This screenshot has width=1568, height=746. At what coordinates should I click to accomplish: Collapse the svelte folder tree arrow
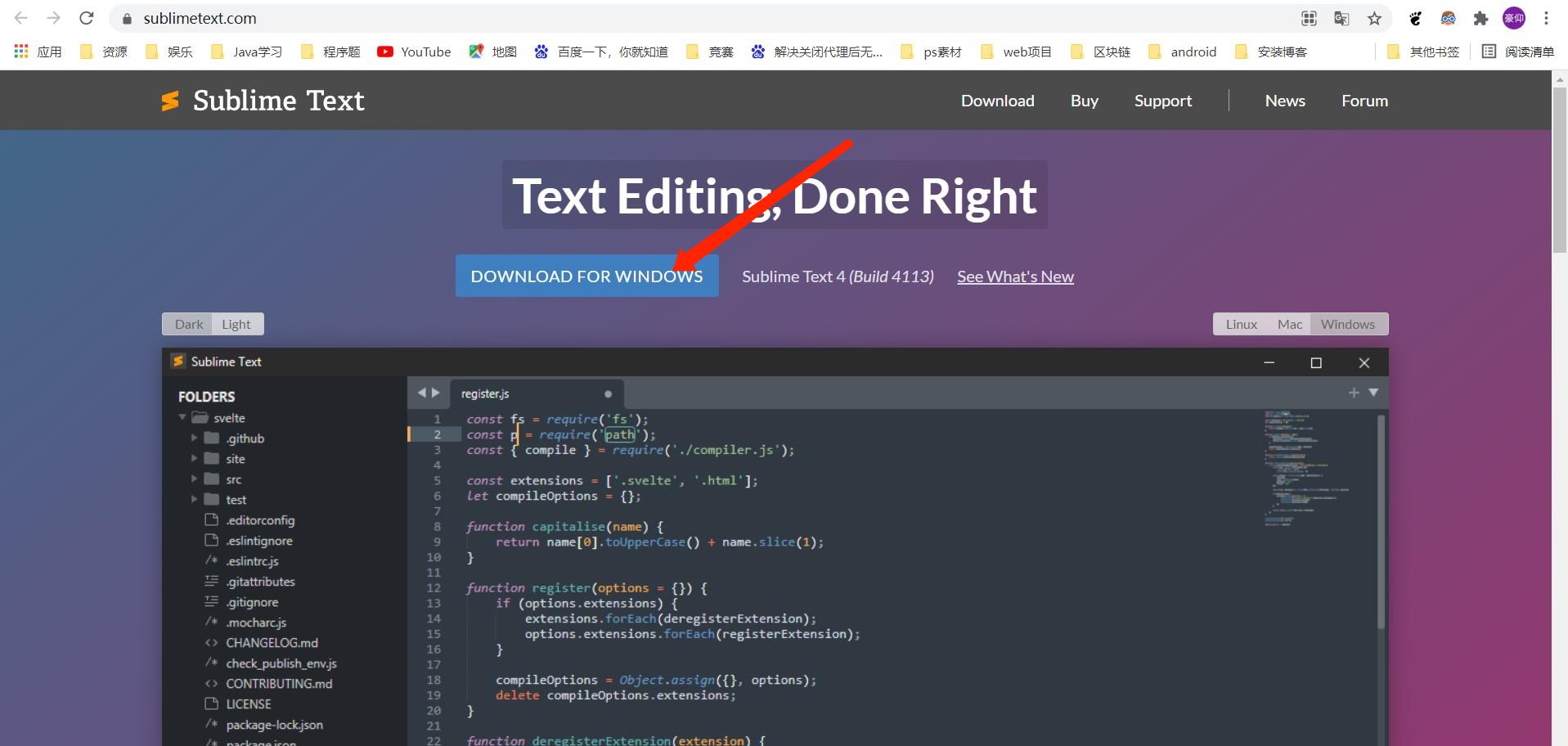click(x=182, y=417)
